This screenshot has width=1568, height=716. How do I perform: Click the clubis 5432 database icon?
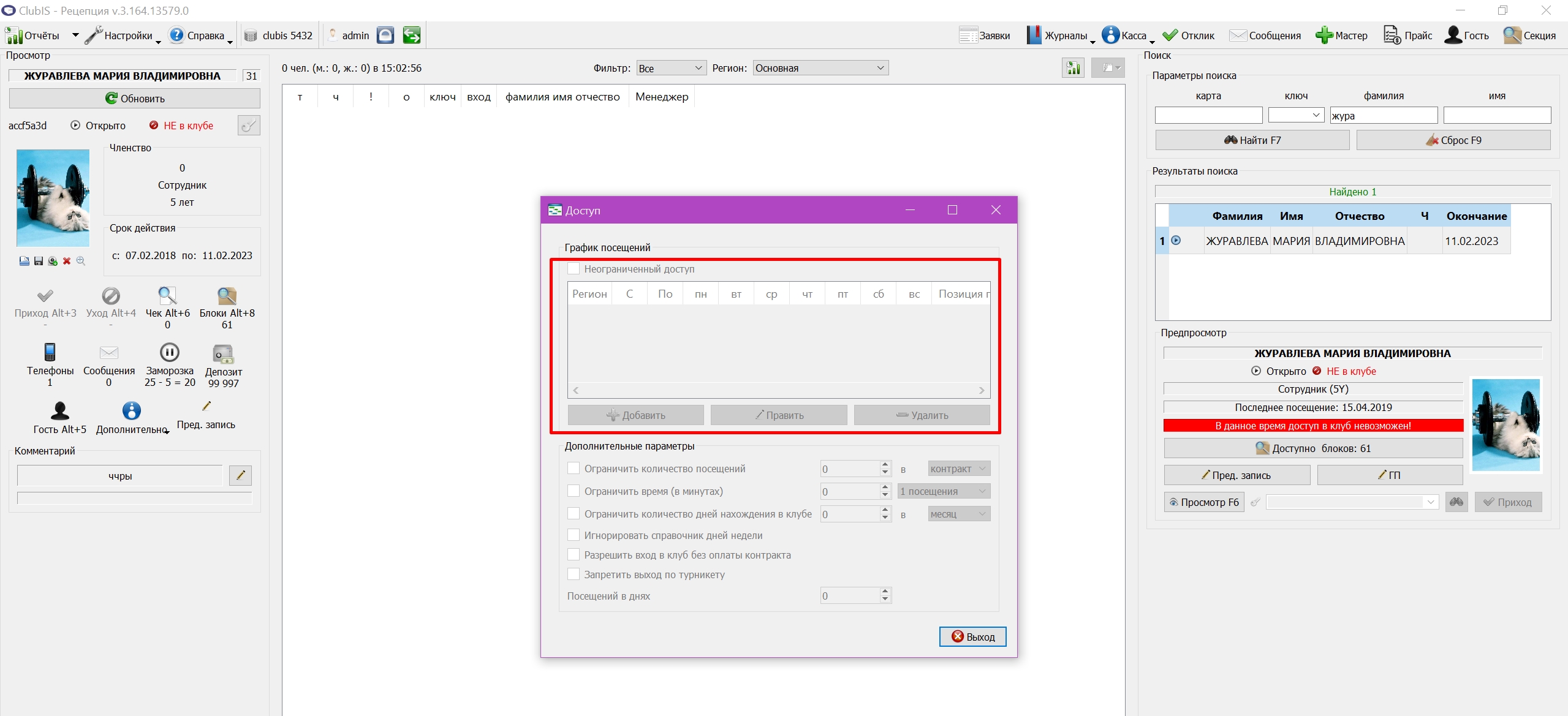pos(251,36)
